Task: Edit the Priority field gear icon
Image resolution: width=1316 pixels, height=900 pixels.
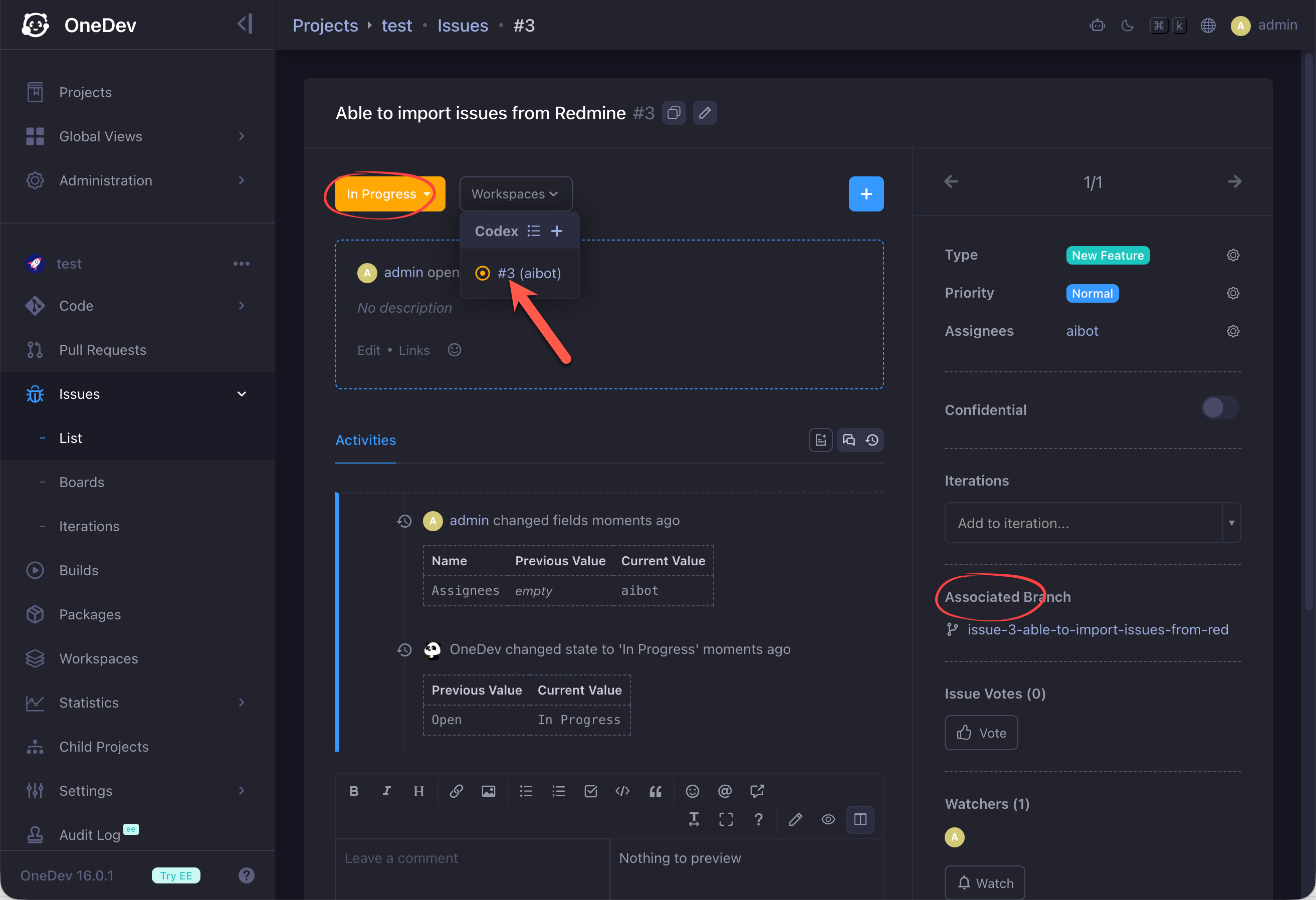Action: click(x=1233, y=293)
